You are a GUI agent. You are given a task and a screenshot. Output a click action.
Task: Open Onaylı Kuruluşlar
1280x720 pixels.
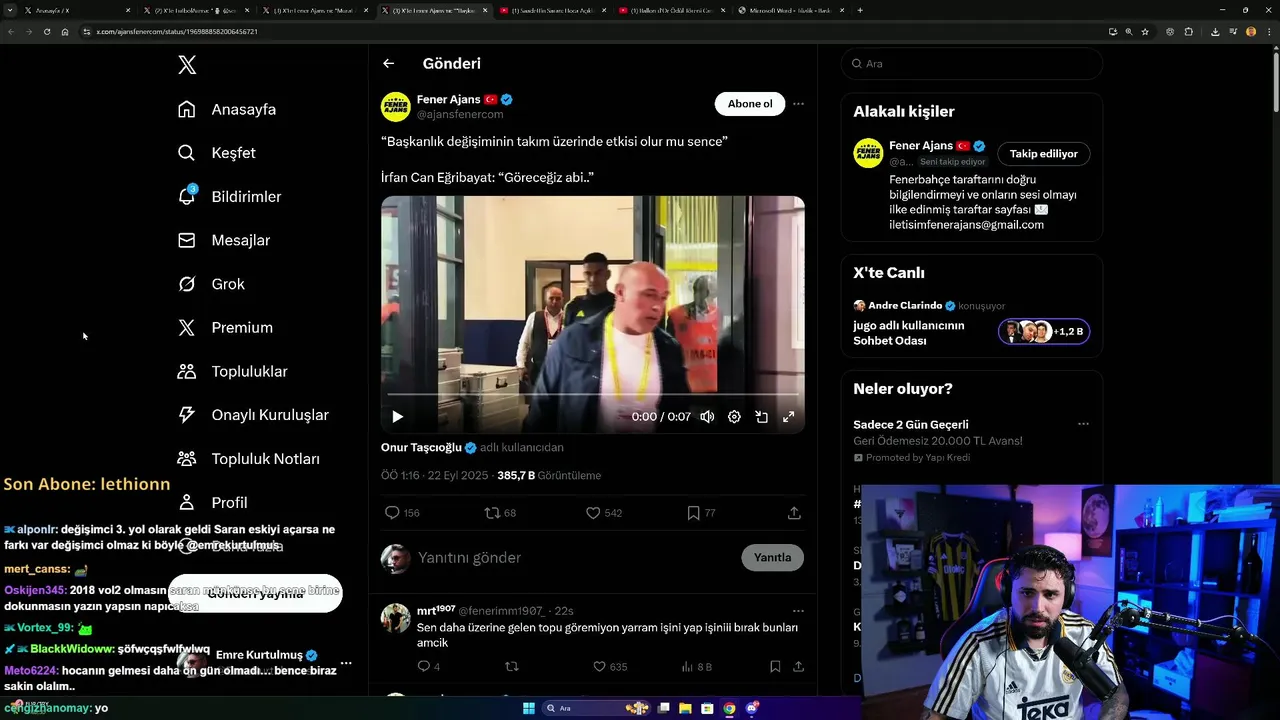(x=253, y=415)
